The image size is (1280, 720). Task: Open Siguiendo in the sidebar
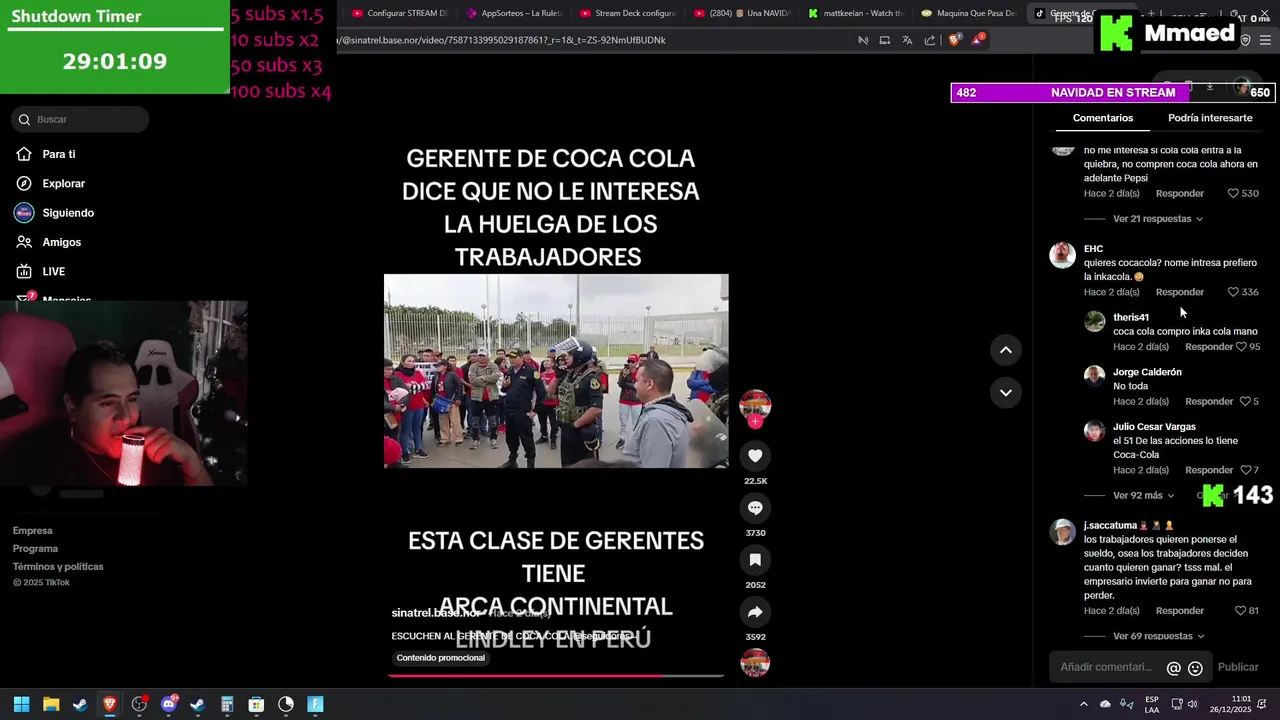[68, 213]
